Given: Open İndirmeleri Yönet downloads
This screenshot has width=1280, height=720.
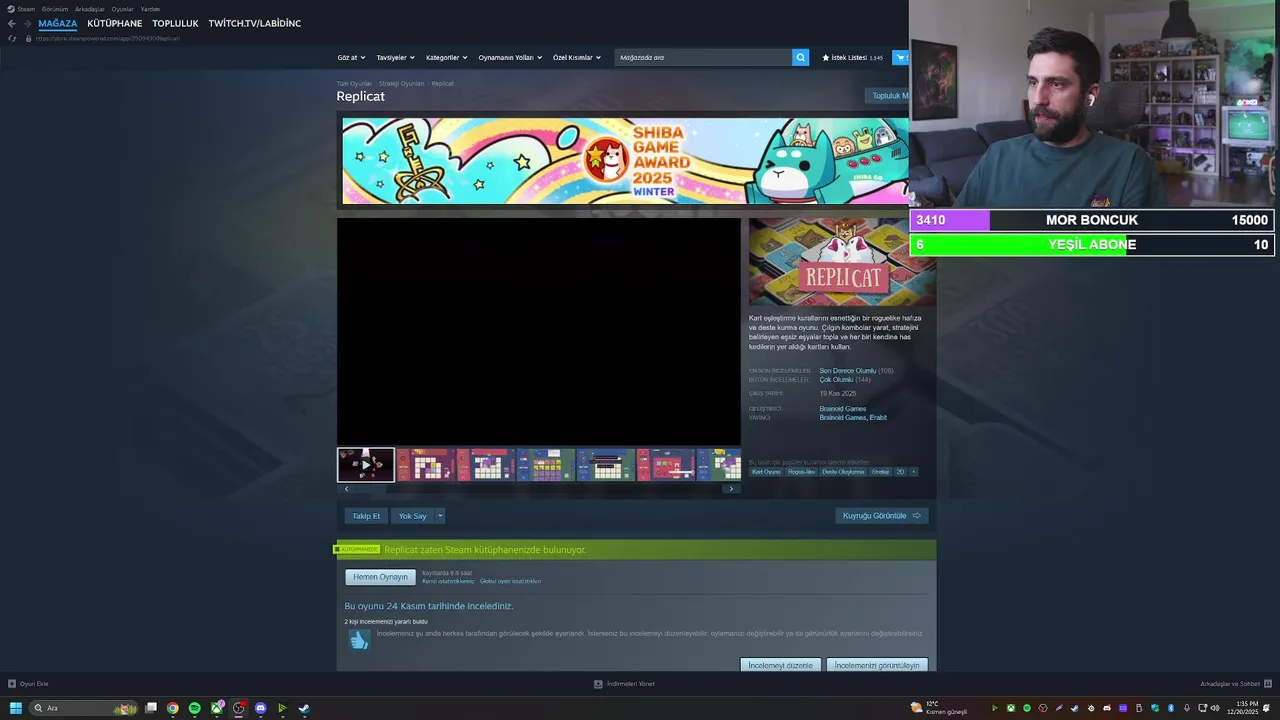Looking at the screenshot, I should pos(625,684).
